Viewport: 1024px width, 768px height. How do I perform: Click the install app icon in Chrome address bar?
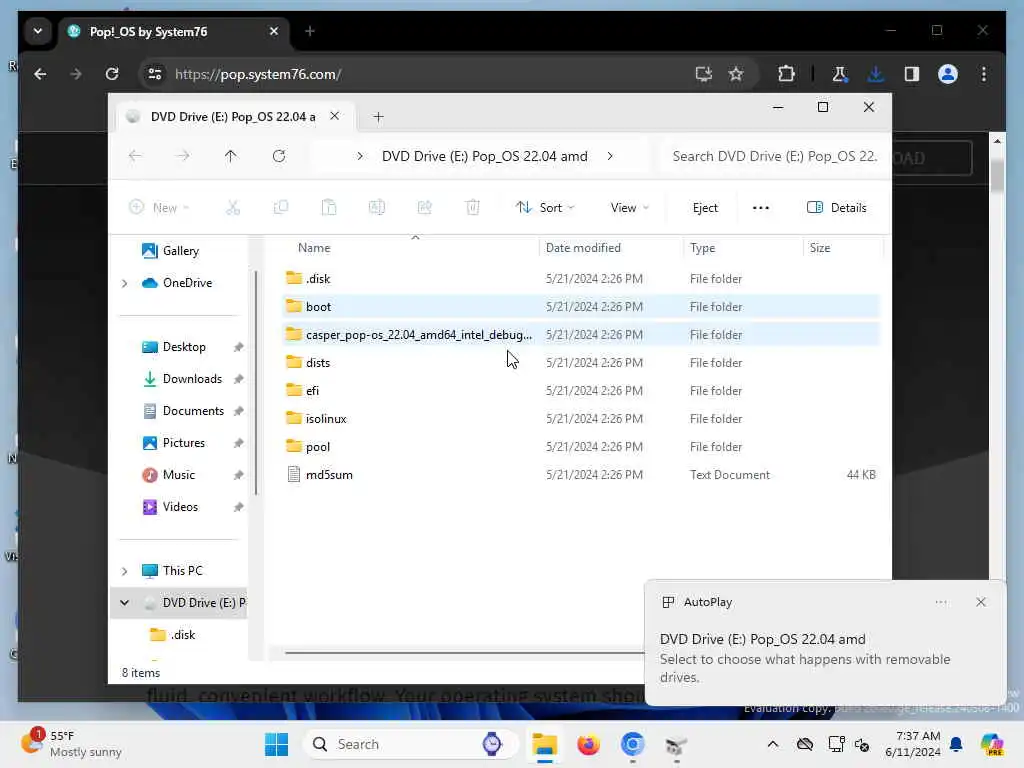click(x=703, y=74)
